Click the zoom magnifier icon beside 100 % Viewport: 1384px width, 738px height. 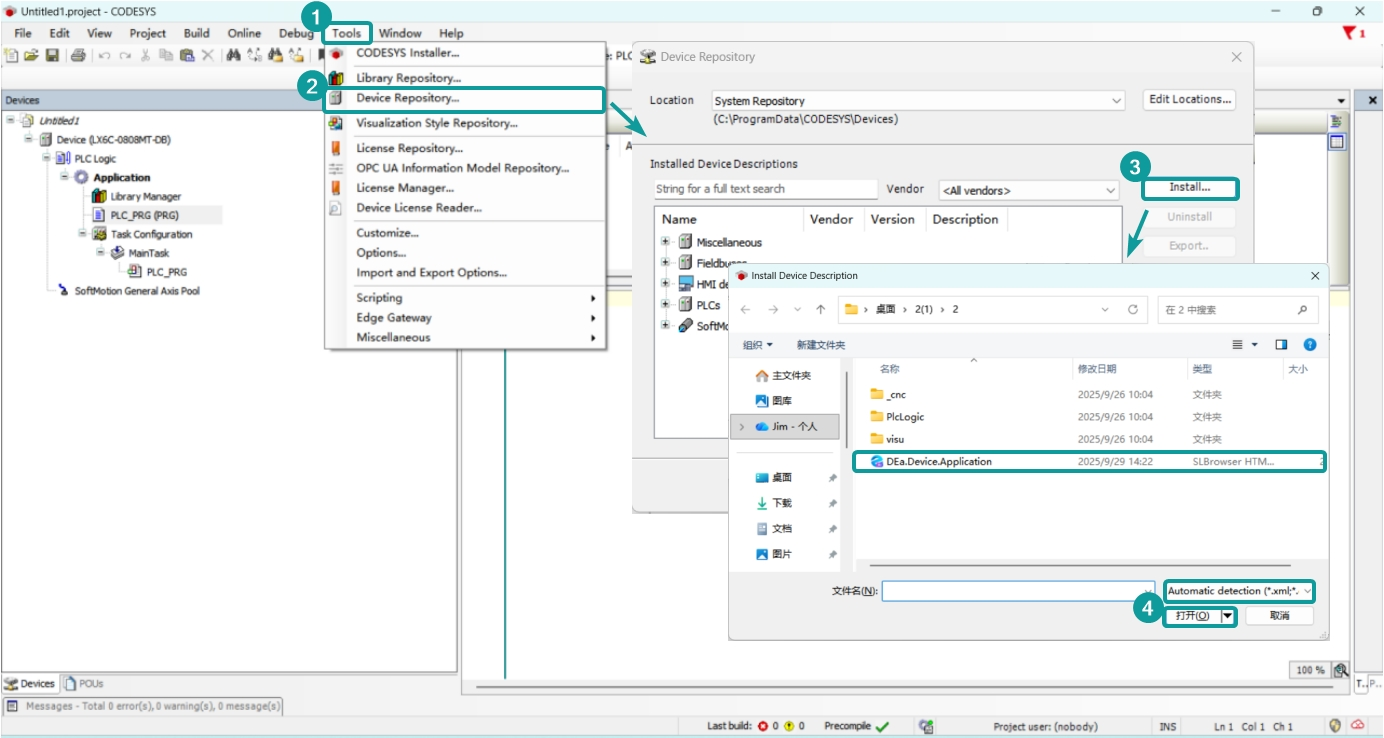pyautogui.click(x=1341, y=670)
